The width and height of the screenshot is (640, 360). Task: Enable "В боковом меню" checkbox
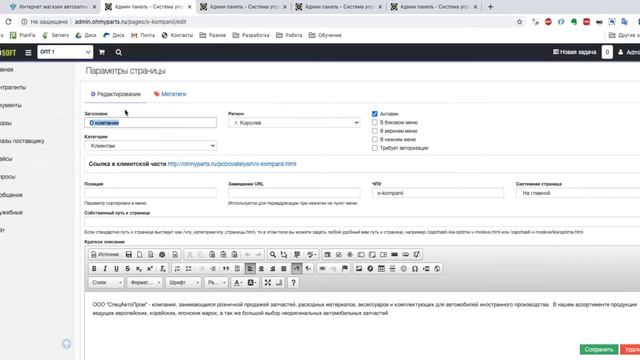click(375, 122)
